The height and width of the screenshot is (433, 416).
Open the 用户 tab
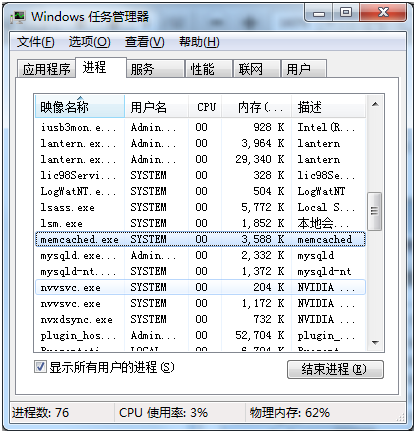(x=304, y=69)
